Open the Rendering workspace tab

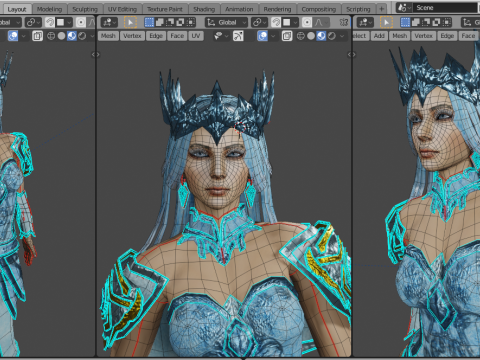277,9
